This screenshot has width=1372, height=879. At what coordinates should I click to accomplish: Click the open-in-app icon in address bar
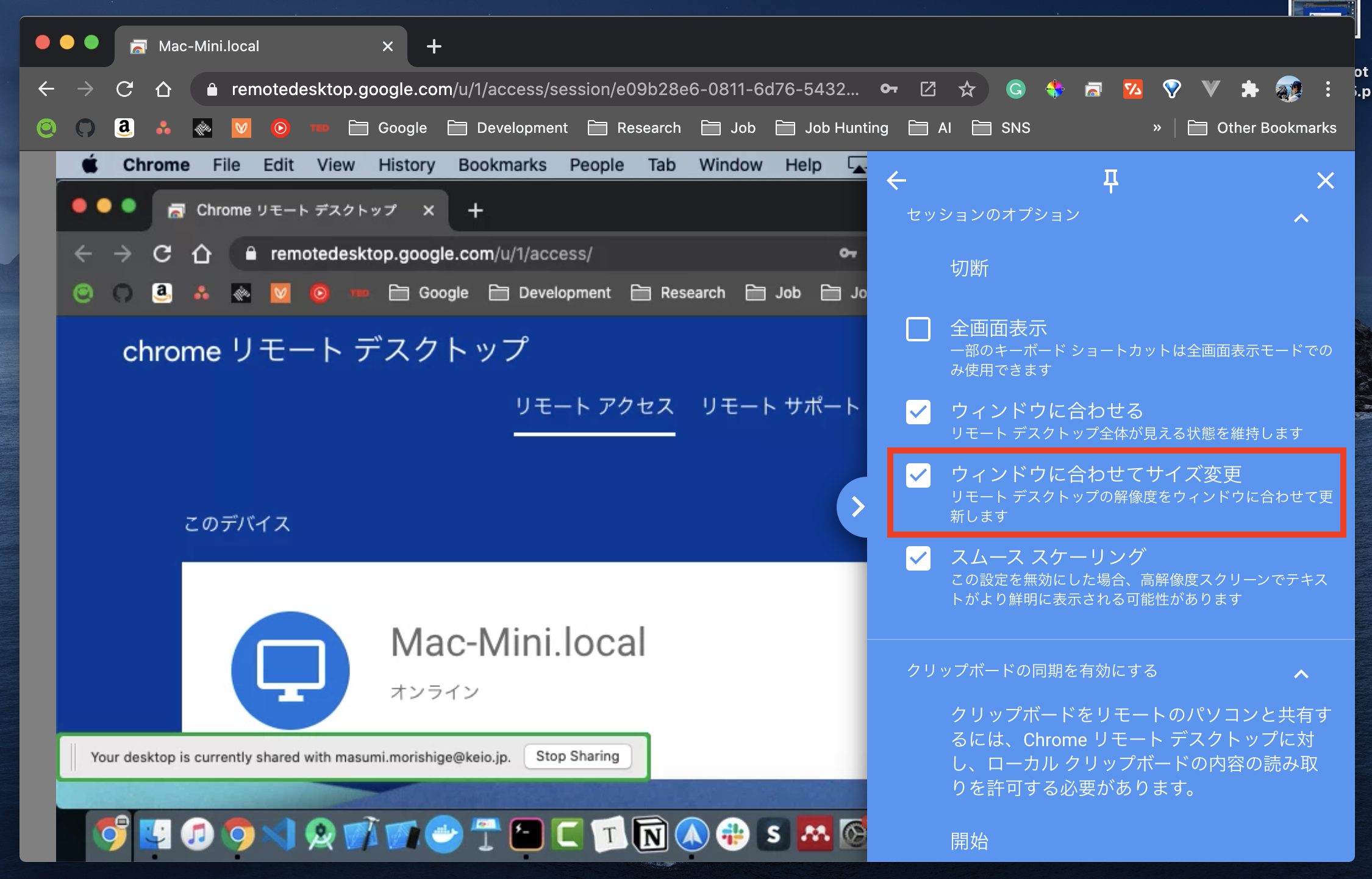927,89
